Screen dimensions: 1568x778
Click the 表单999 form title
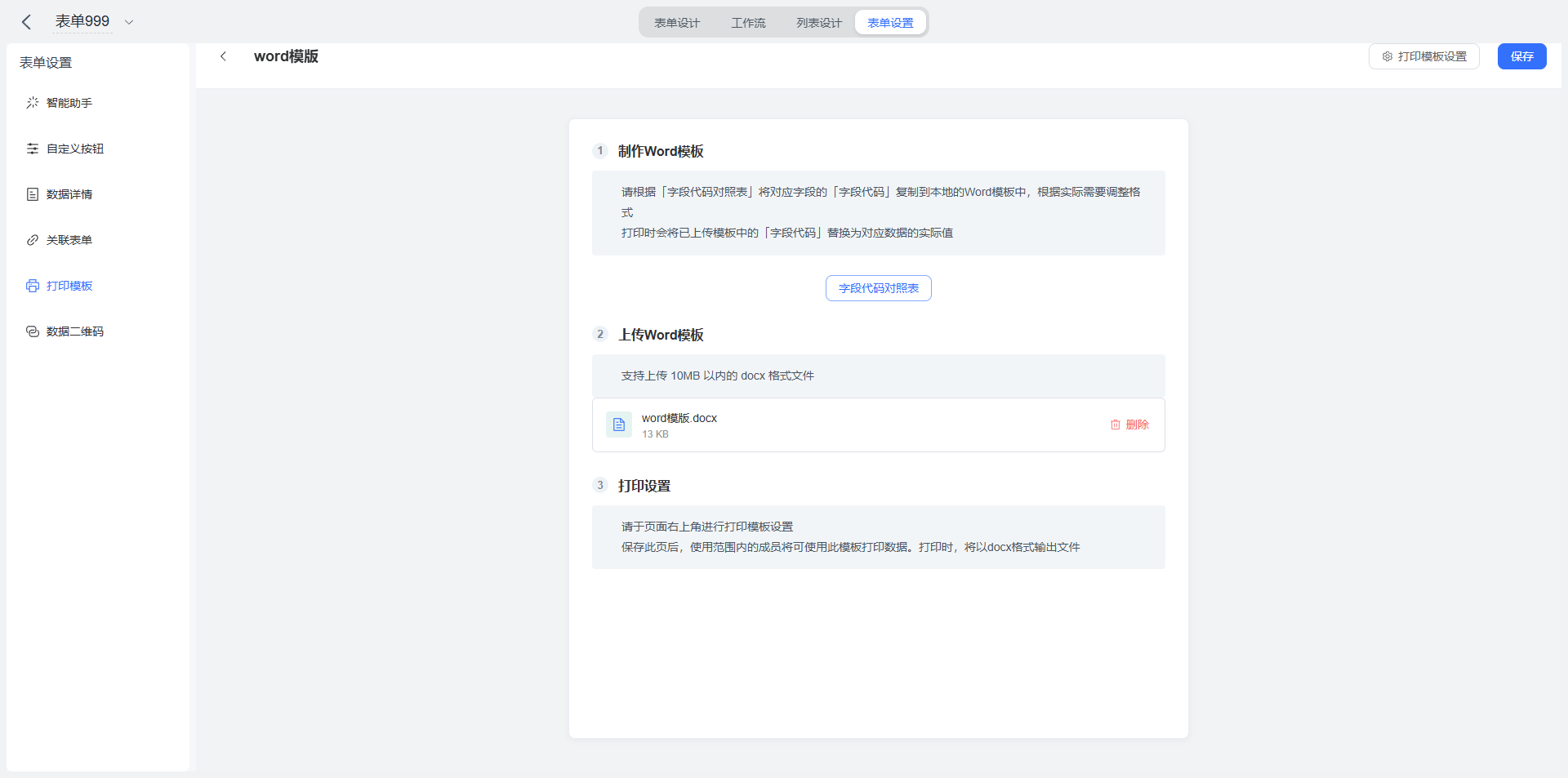pos(82,21)
